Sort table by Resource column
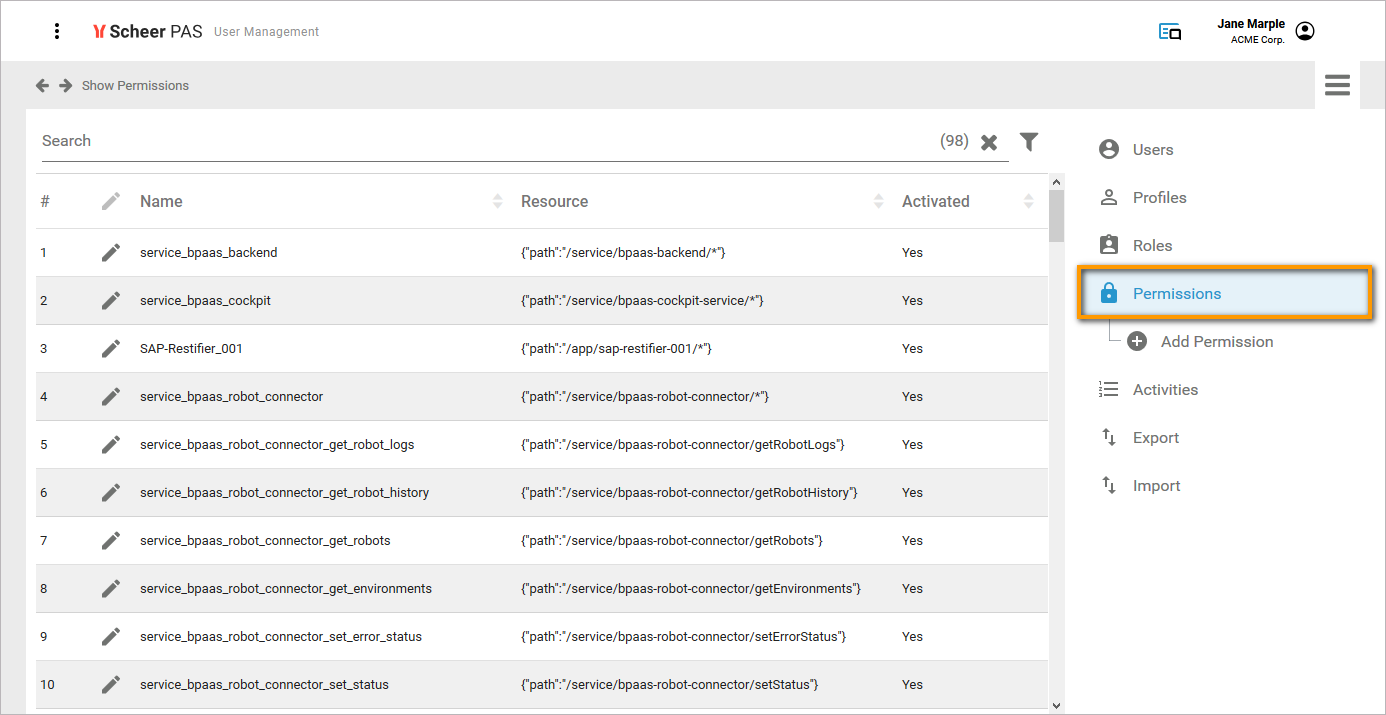This screenshot has width=1386, height=715. point(878,201)
